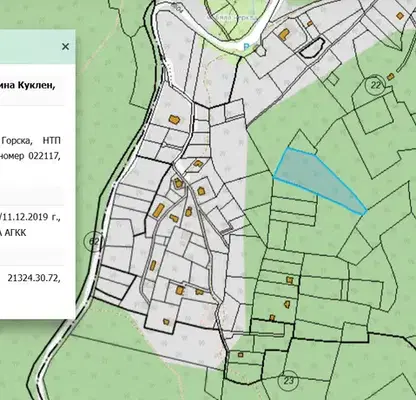
Task: Click the circled 22 map marker
Action: [x=376, y=85]
